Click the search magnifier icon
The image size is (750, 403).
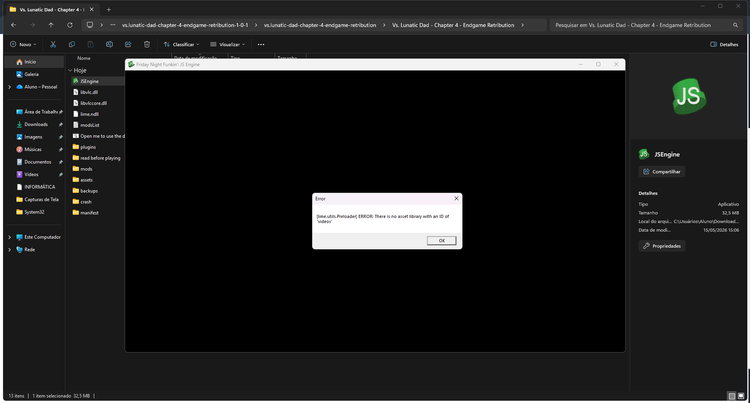735,25
